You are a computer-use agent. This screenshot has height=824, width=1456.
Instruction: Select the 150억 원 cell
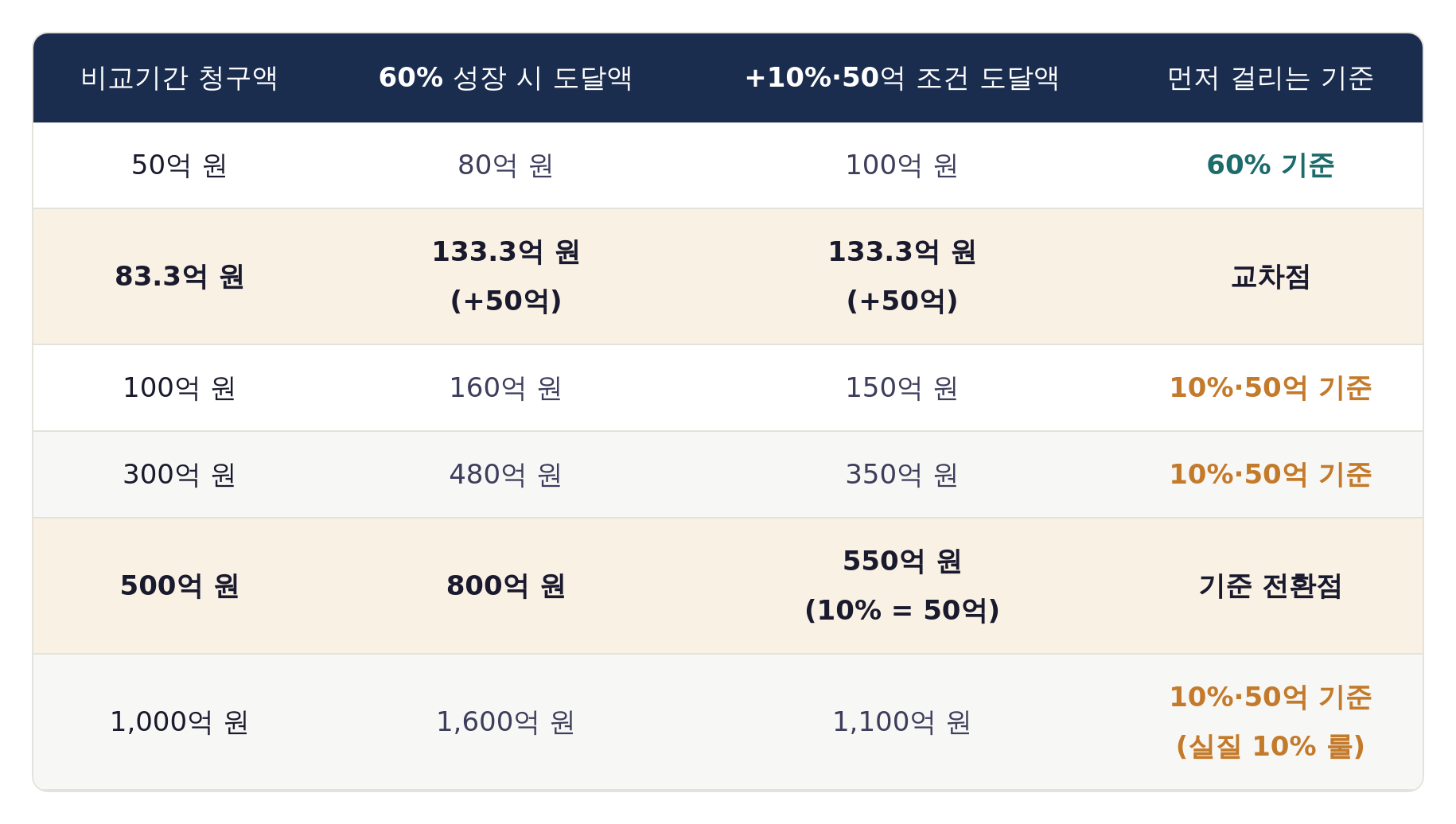(901, 388)
